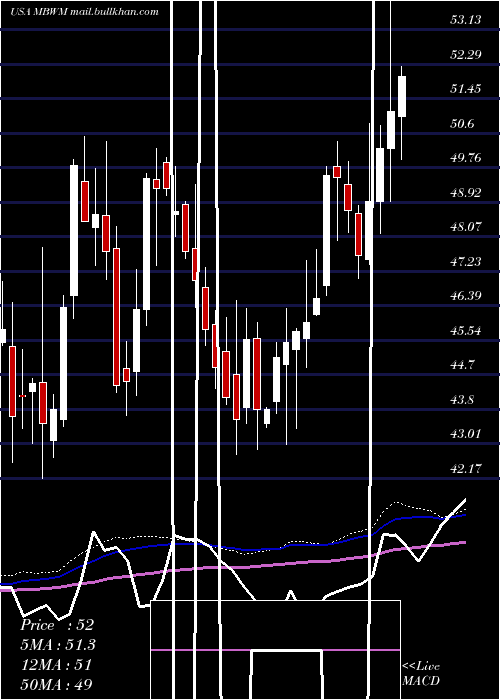Click the 48.92 price axis label
Screen dimensions: 500x700
466,193
